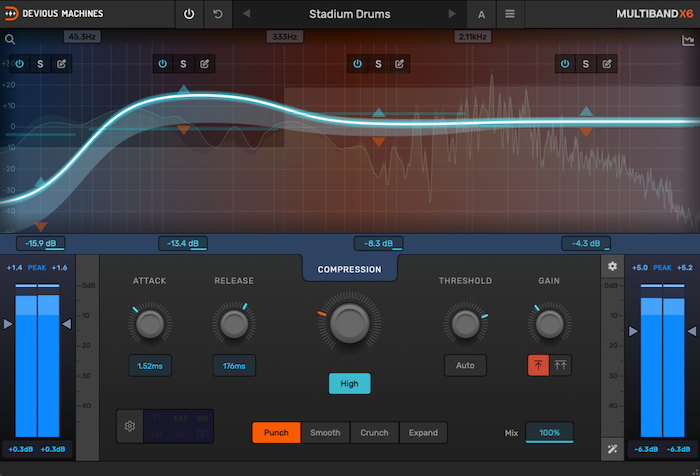Undo the last change with the reset arrow
Viewport: 700px width, 476px height.
218,14
